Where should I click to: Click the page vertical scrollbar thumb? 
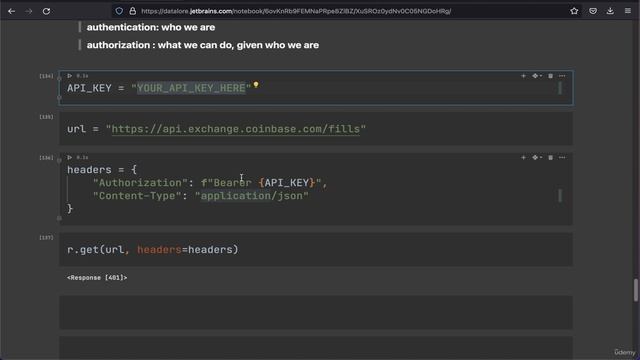(636, 290)
